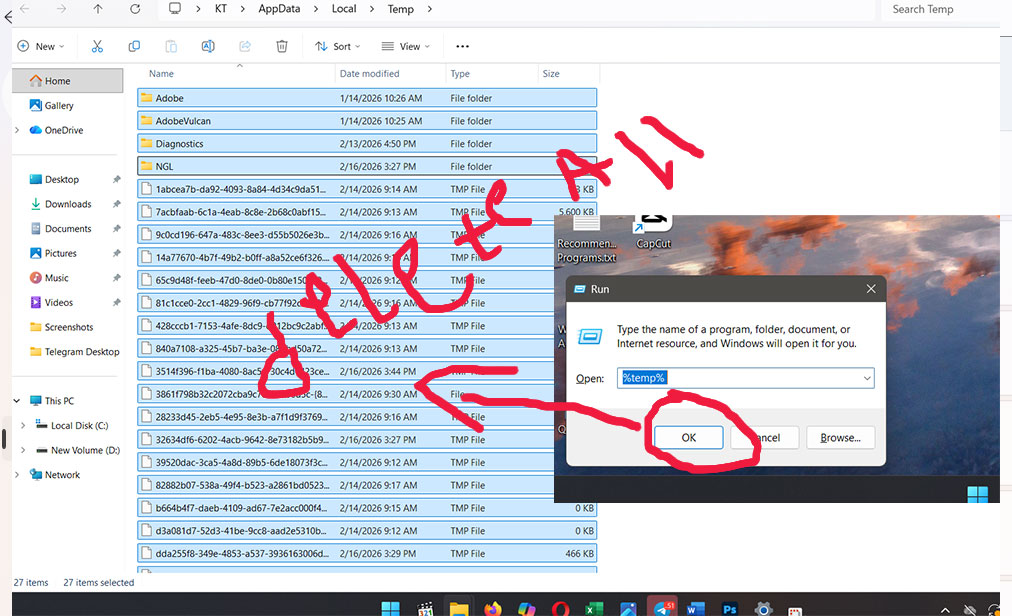Open the Sort dropdown
This screenshot has height=616, width=1012.
(x=337, y=46)
